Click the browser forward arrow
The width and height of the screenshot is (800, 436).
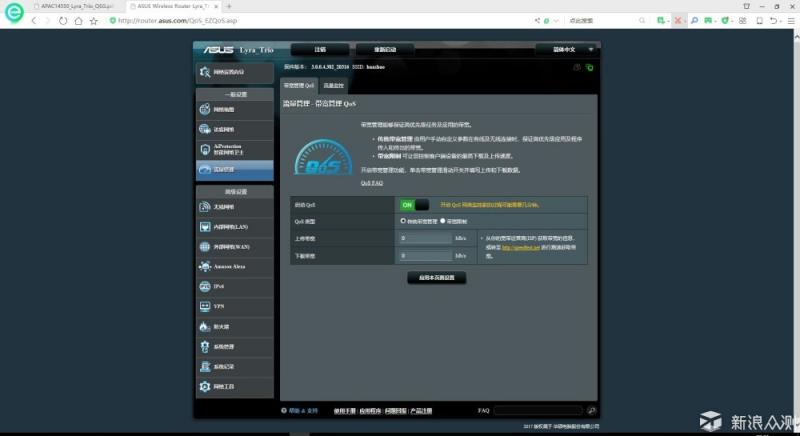pyautogui.click(x=48, y=20)
